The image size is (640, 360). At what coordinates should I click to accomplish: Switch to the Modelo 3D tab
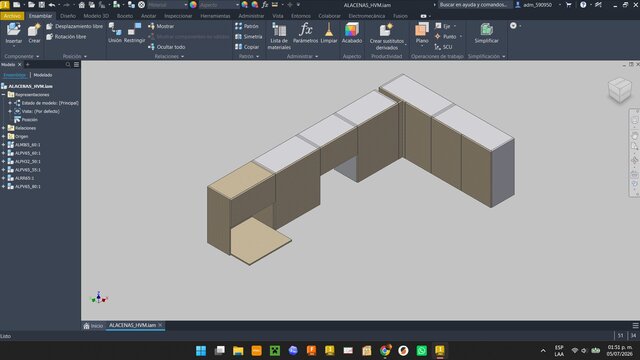(96, 16)
